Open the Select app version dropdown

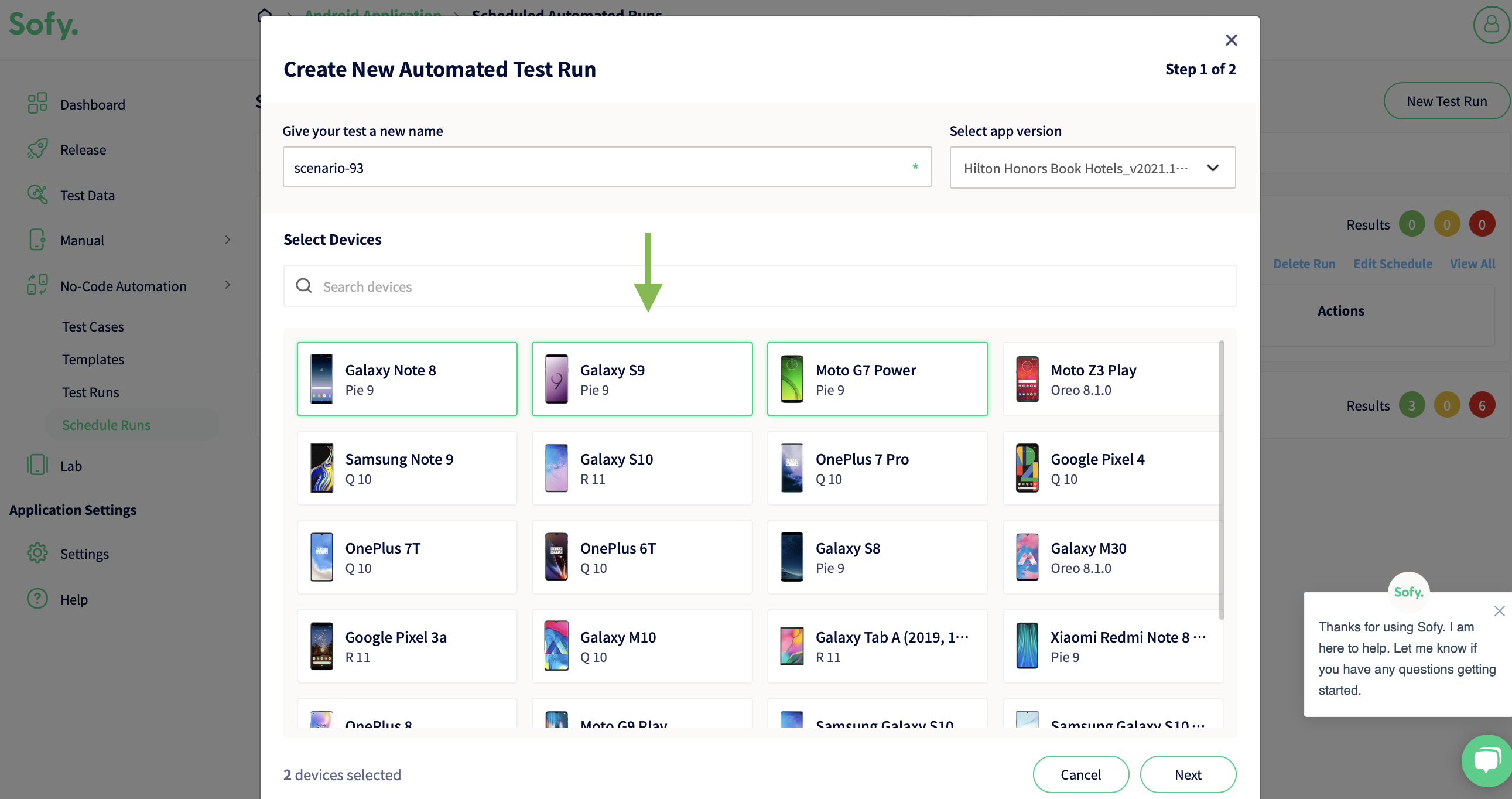pos(1092,168)
